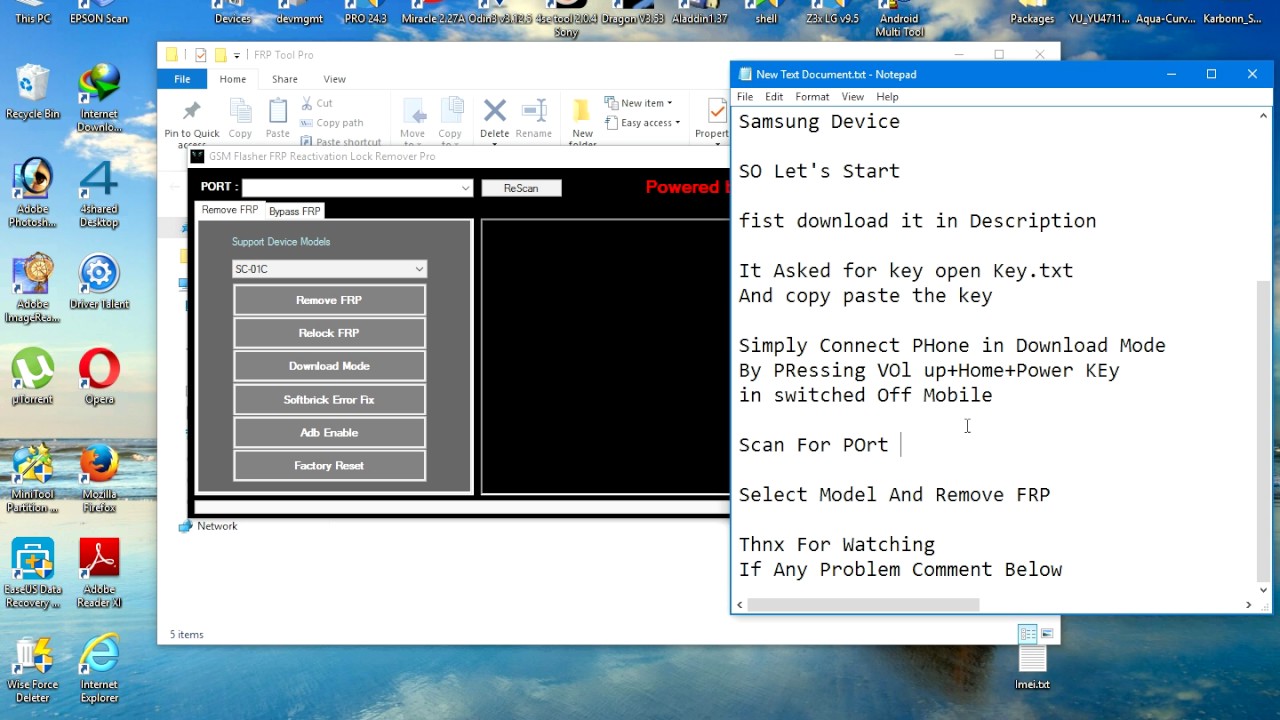Open the uTorrent desktop icon
The height and width of the screenshot is (720, 1280).
coord(32,377)
